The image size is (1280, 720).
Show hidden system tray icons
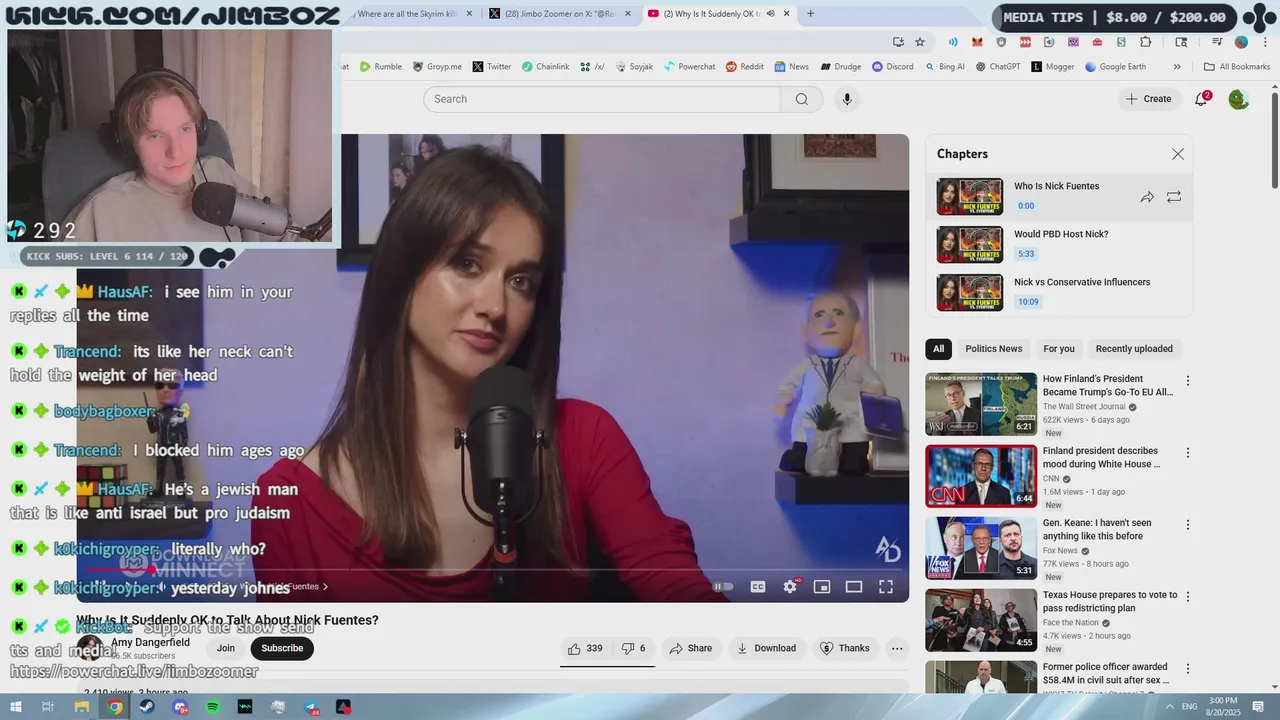[x=1170, y=707]
